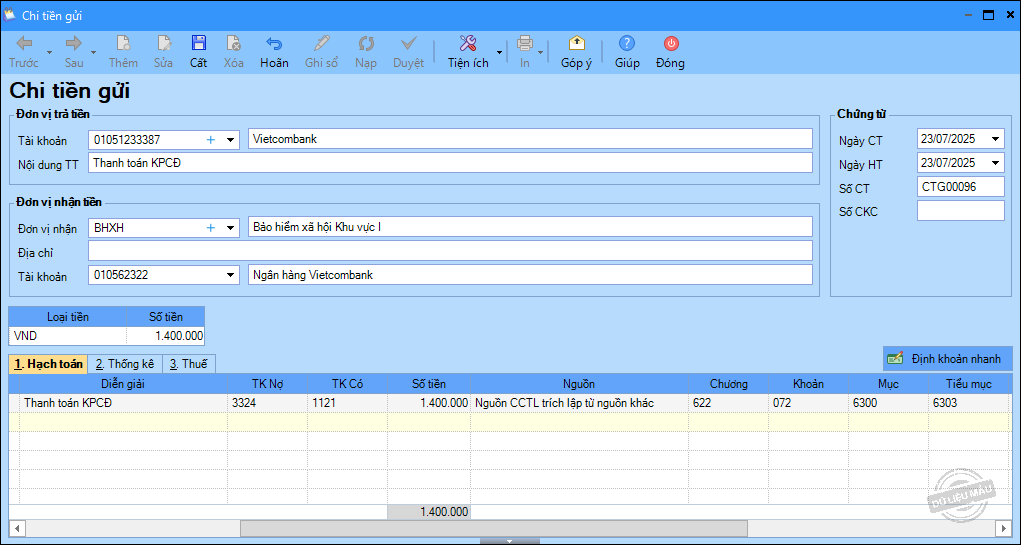The height and width of the screenshot is (545, 1021).
Task: Expand the In (print) dropdown arrow
Action: 540,52
